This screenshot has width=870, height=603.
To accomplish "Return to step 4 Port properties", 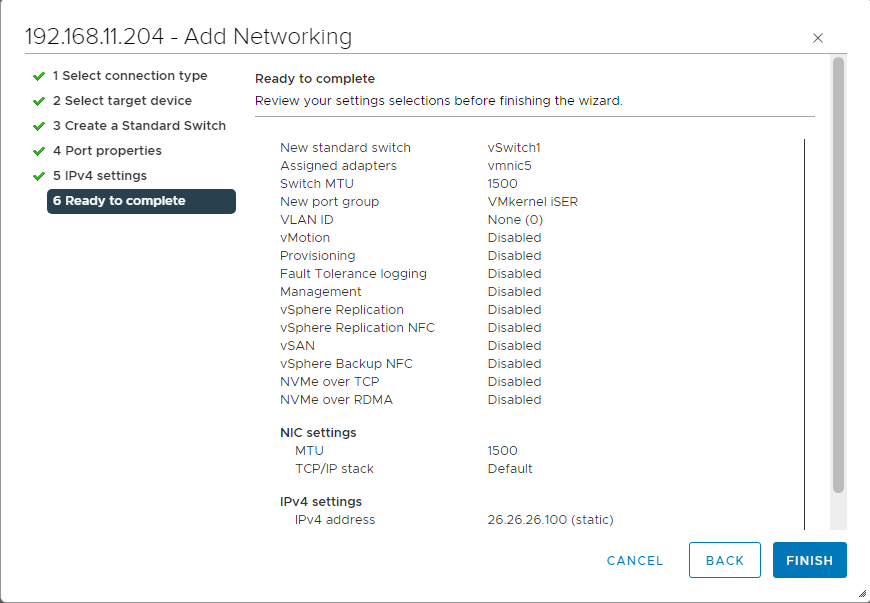I will pyautogui.click(x=107, y=151).
